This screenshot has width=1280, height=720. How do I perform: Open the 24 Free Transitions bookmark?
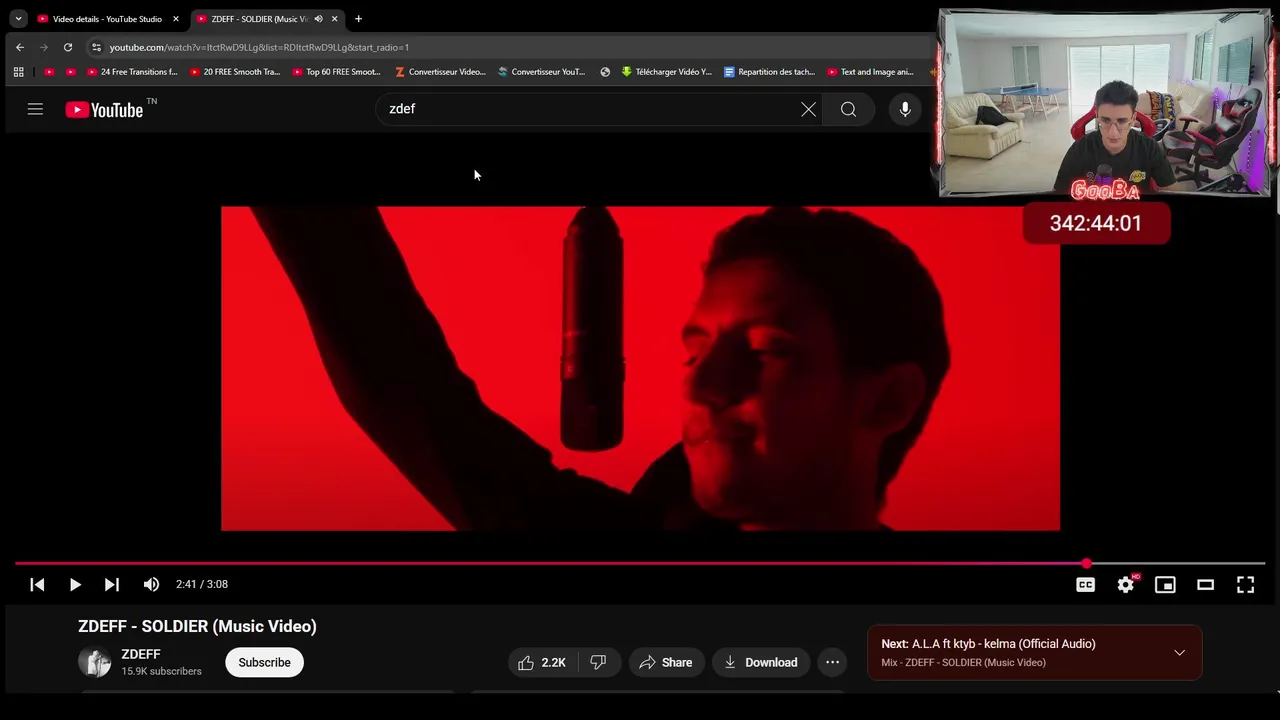(x=132, y=72)
